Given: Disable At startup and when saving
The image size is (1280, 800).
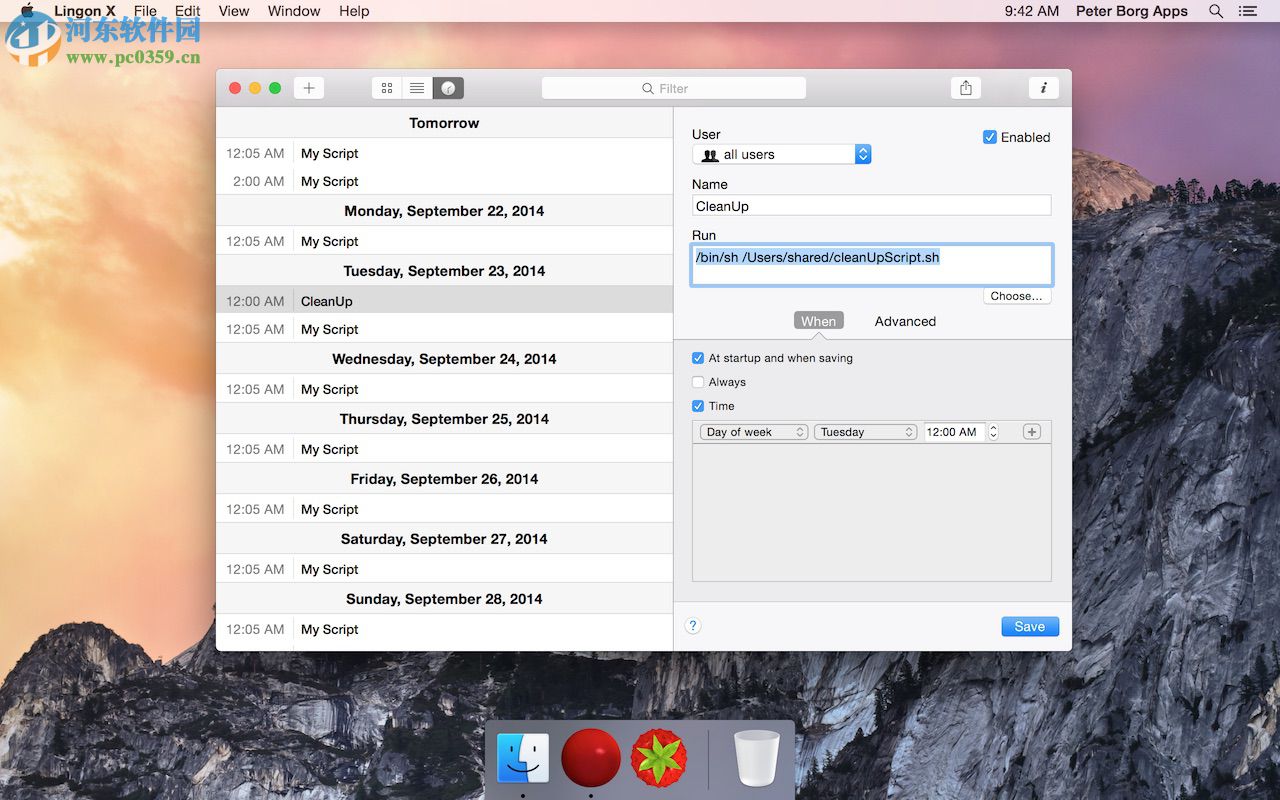Looking at the screenshot, I should click(x=698, y=358).
